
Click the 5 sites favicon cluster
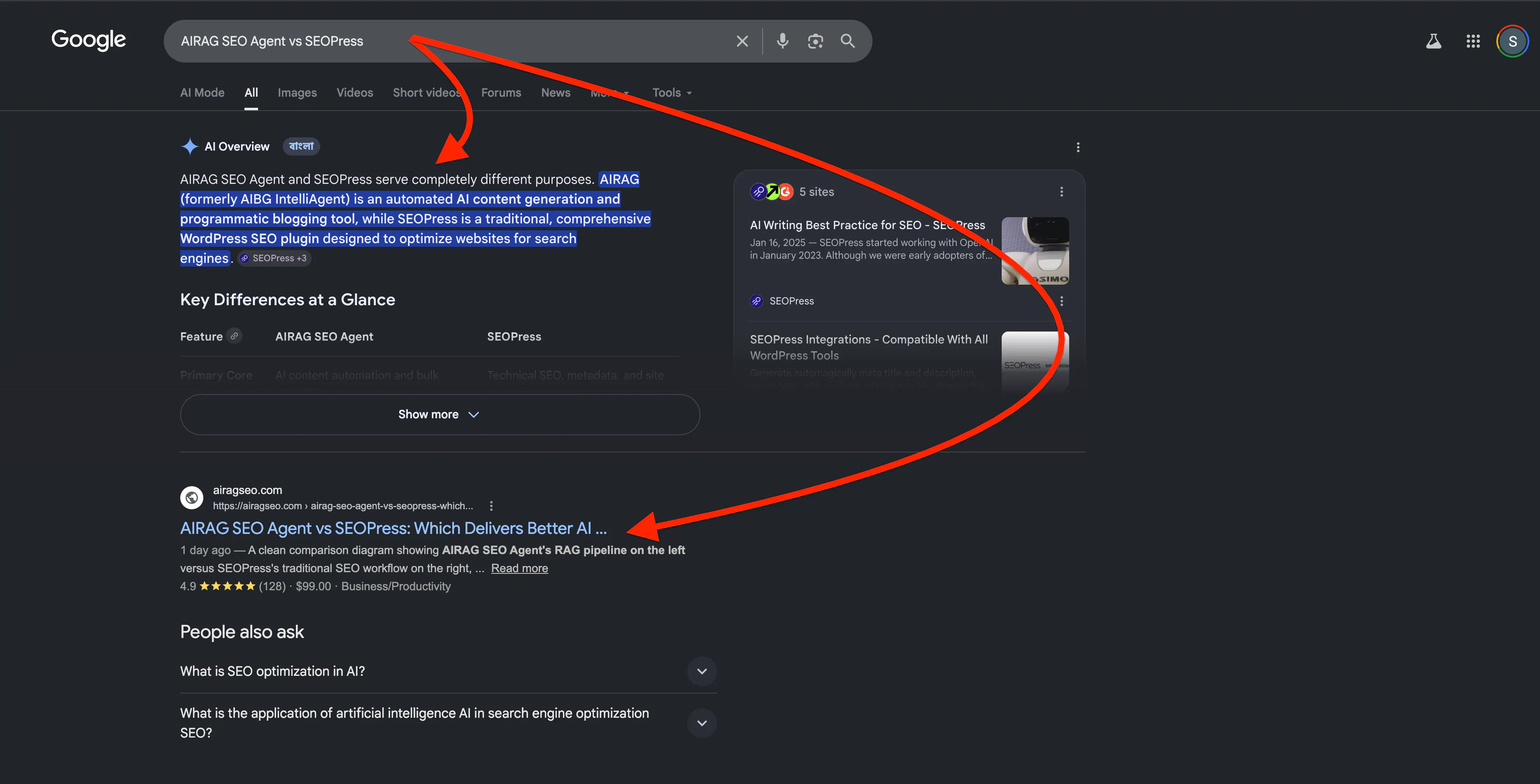[772, 192]
